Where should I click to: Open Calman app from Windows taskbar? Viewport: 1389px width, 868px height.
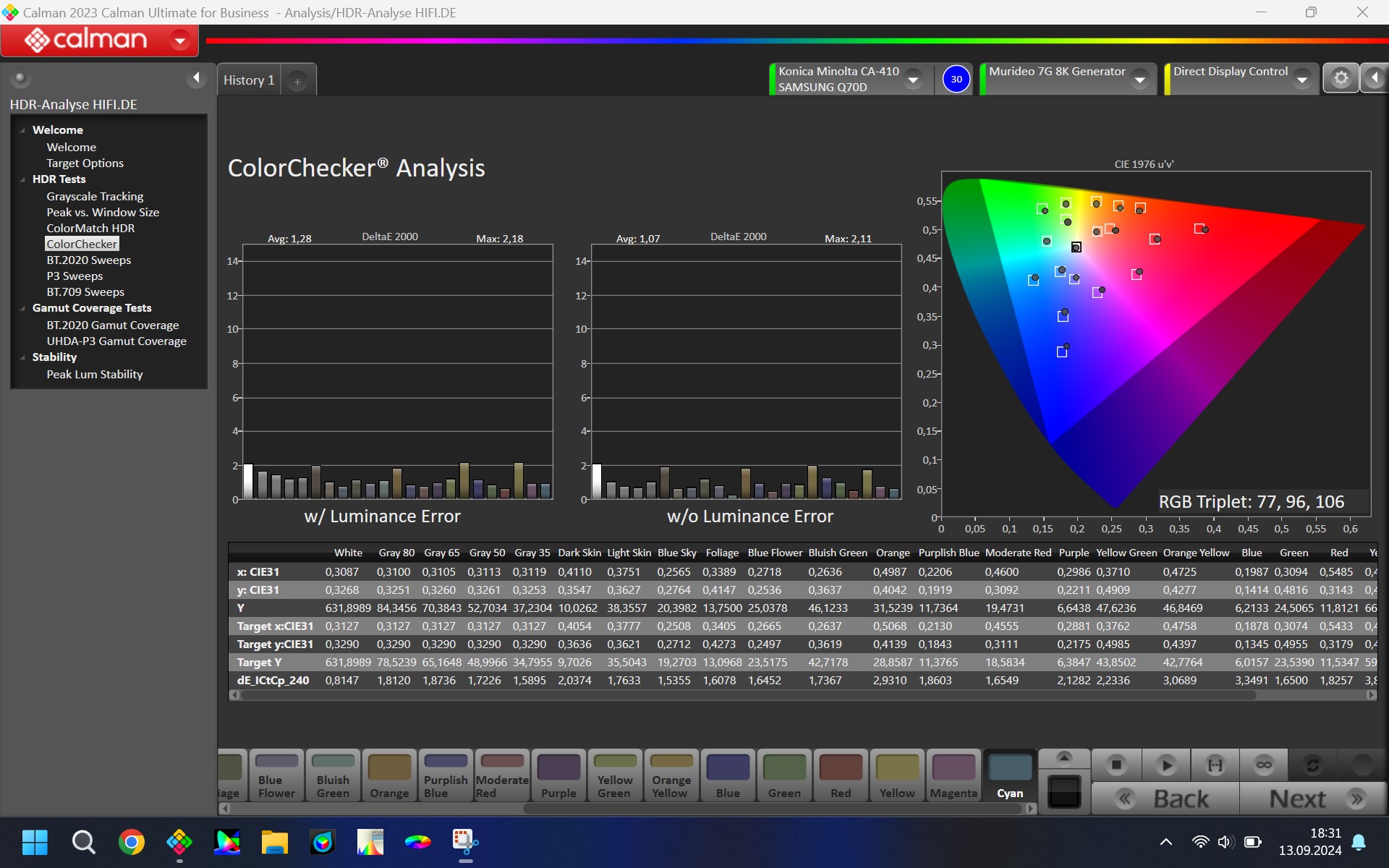click(x=179, y=842)
